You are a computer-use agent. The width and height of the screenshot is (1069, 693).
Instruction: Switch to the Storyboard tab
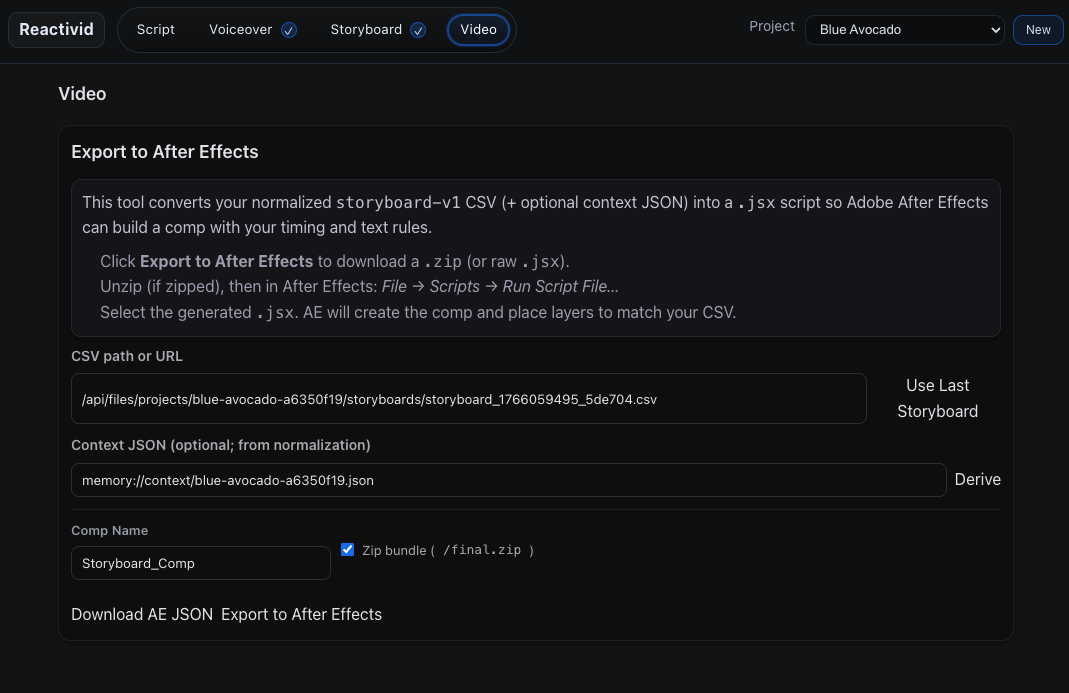[366, 30]
